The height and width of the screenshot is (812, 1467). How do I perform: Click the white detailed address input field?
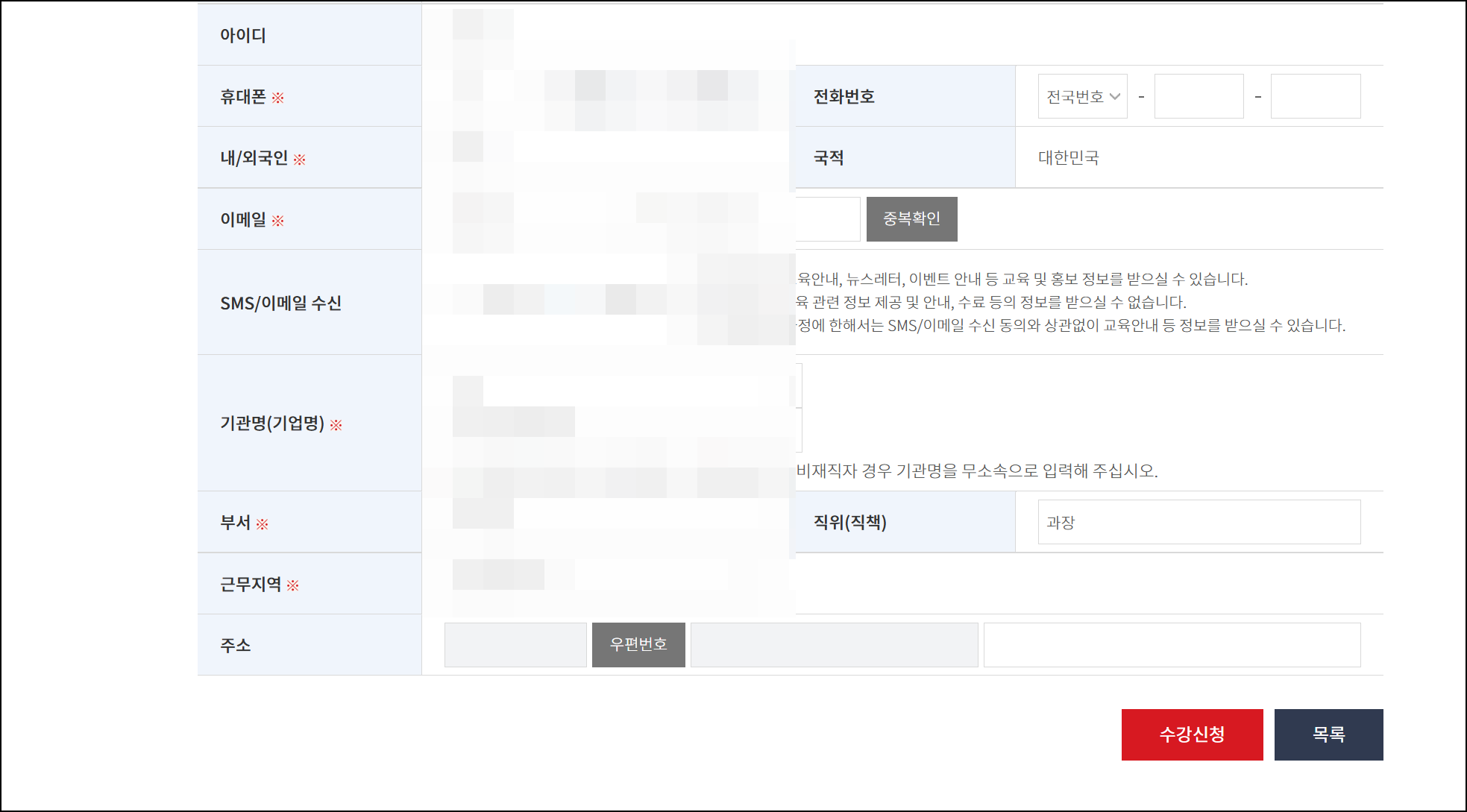[1172, 645]
